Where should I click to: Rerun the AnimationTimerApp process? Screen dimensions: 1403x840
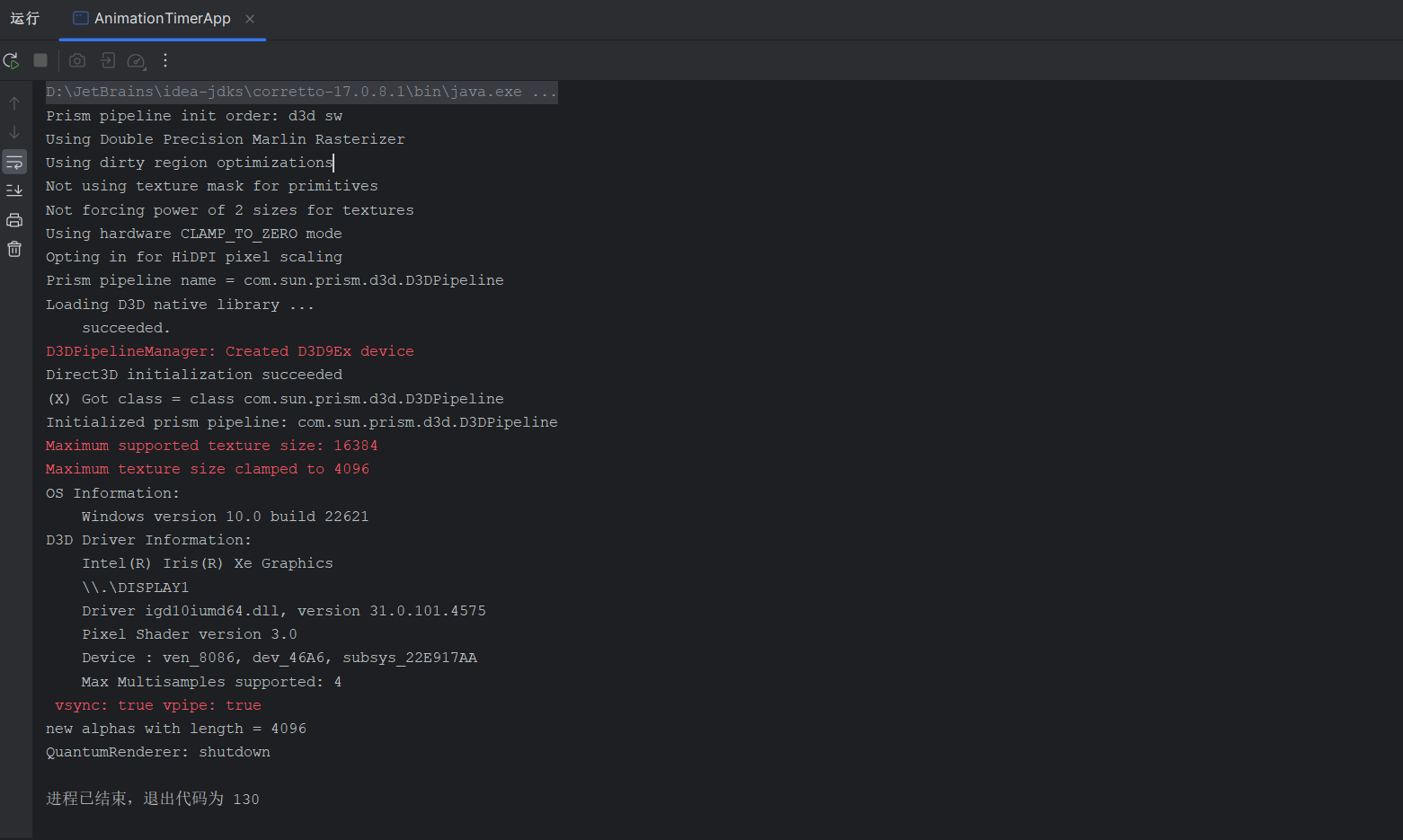coord(12,61)
